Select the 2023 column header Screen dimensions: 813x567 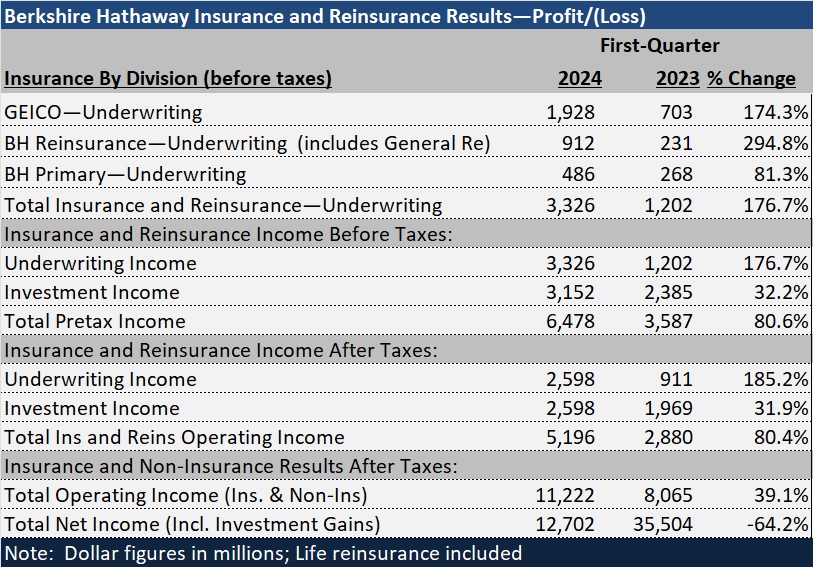click(x=675, y=78)
